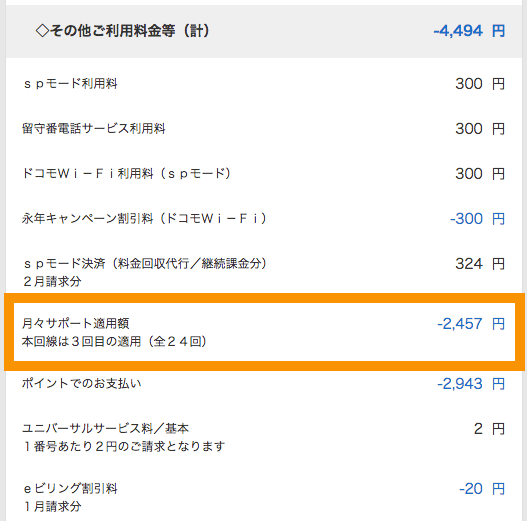Select the -20 円 e-billing discount
This screenshot has width=527, height=521.
[482, 488]
